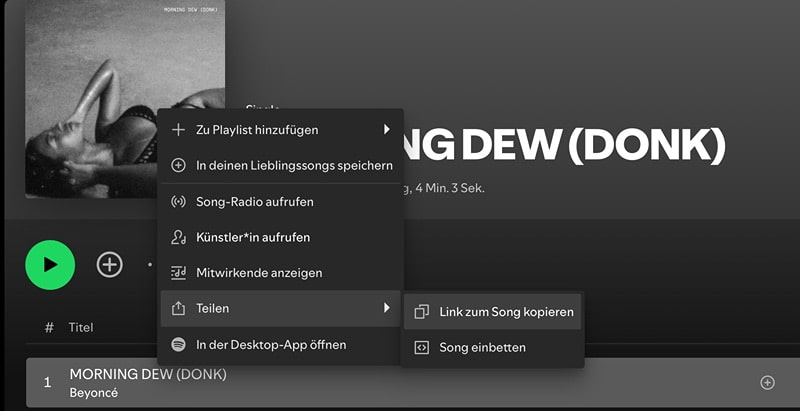
Task: Click the artist icon beside Künstler*in aufrufen
Action: point(178,237)
